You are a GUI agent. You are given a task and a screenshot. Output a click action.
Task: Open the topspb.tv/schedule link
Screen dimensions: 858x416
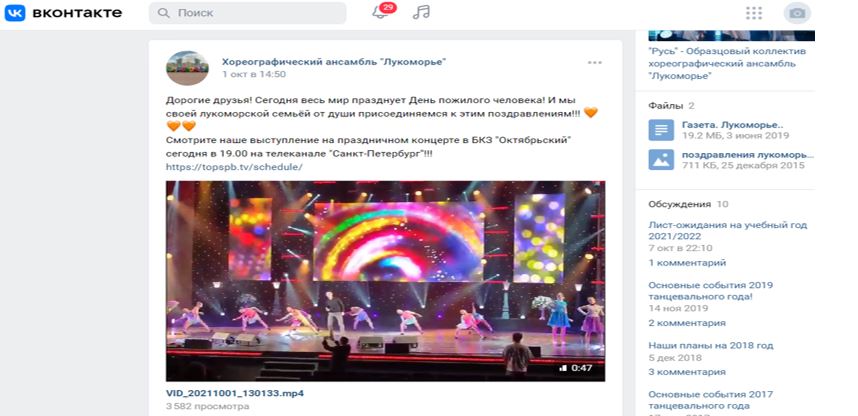[234, 167]
